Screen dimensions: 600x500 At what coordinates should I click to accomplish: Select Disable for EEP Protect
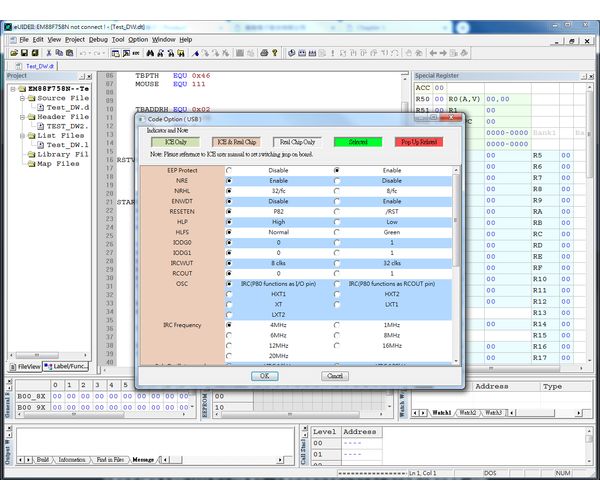(230, 171)
